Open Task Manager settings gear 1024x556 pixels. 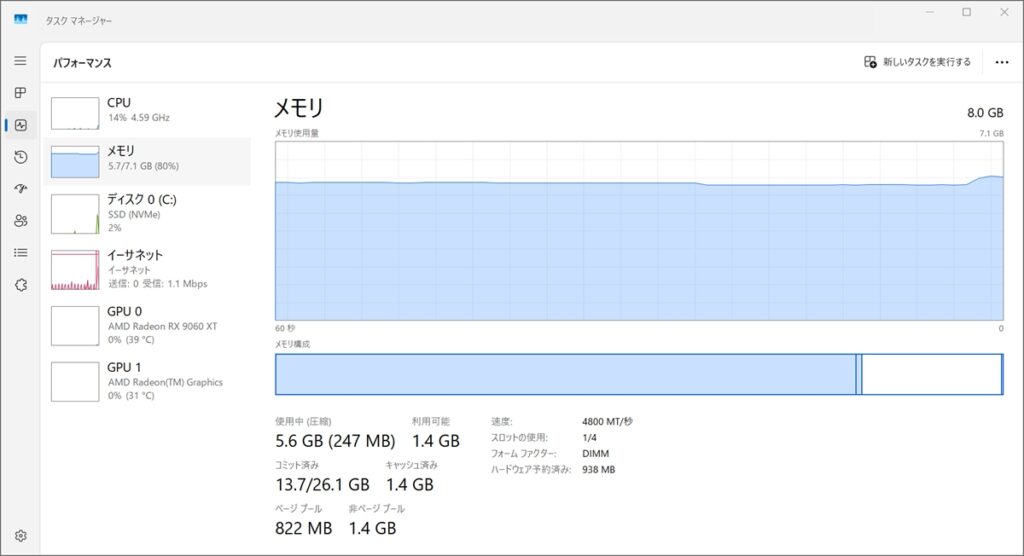pos(20,536)
